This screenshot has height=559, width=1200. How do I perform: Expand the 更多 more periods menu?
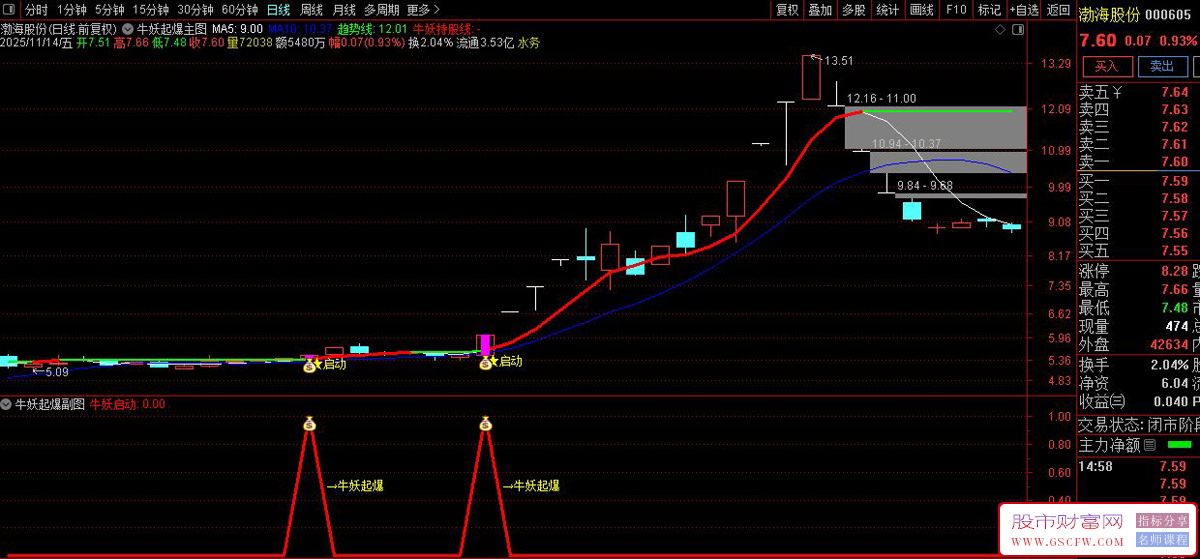[422, 9]
